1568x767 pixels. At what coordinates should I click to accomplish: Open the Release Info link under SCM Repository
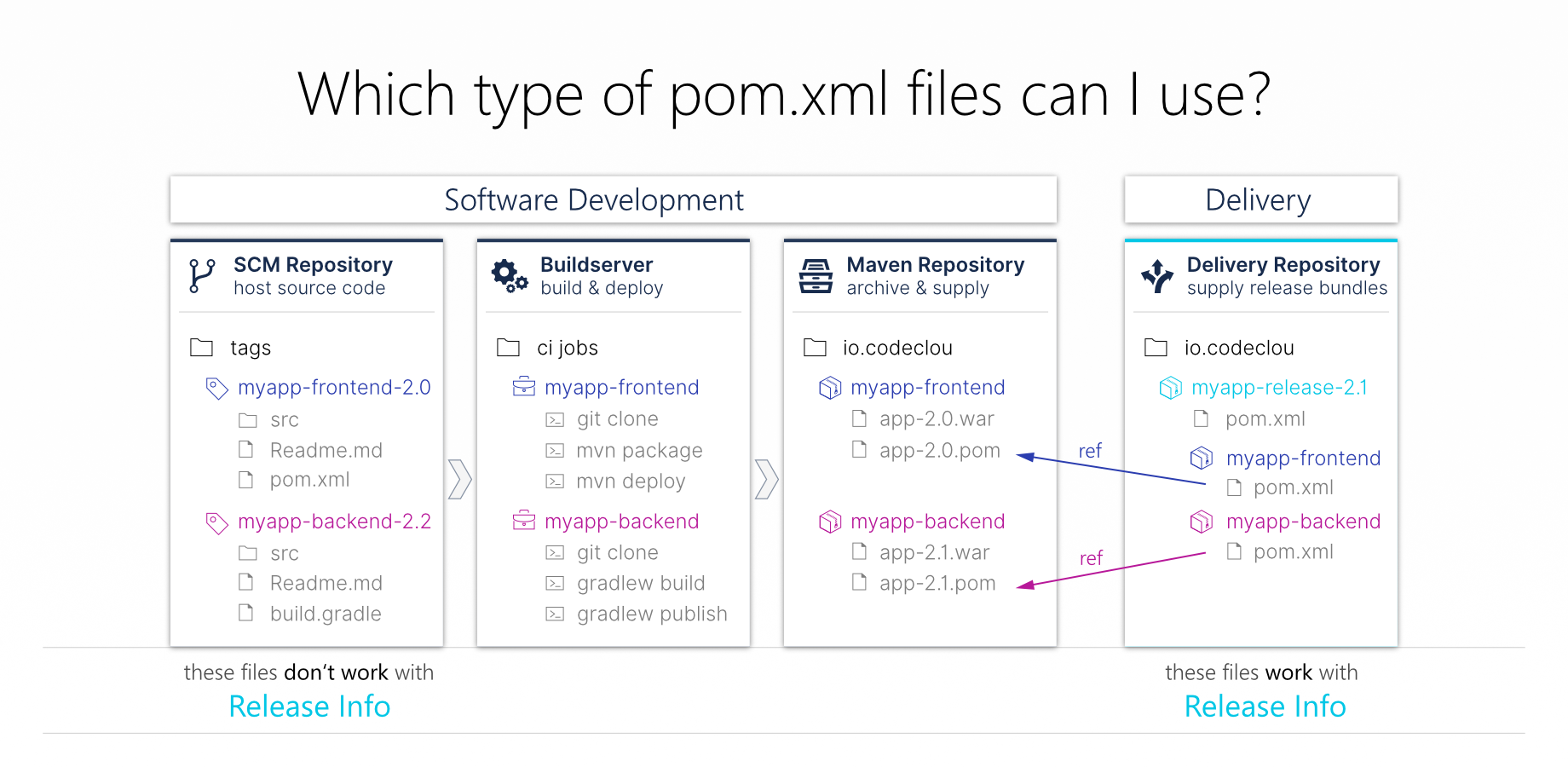coord(310,706)
